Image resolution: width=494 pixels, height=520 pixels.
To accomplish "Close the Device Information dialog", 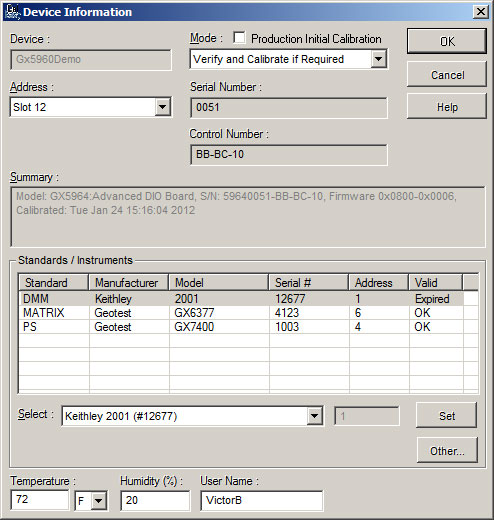I will pyautogui.click(x=481, y=12).
